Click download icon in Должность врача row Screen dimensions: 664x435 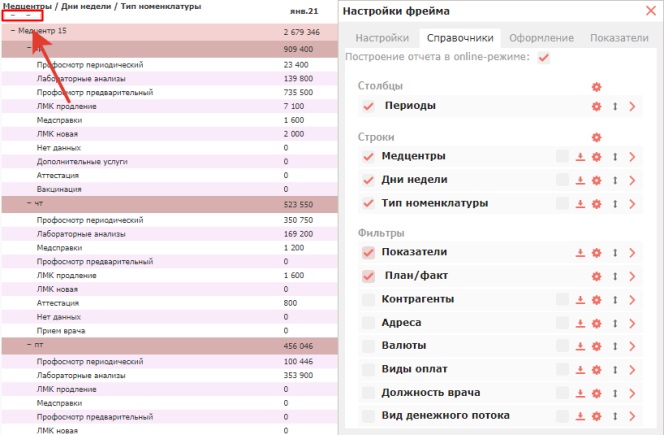[x=580, y=393]
